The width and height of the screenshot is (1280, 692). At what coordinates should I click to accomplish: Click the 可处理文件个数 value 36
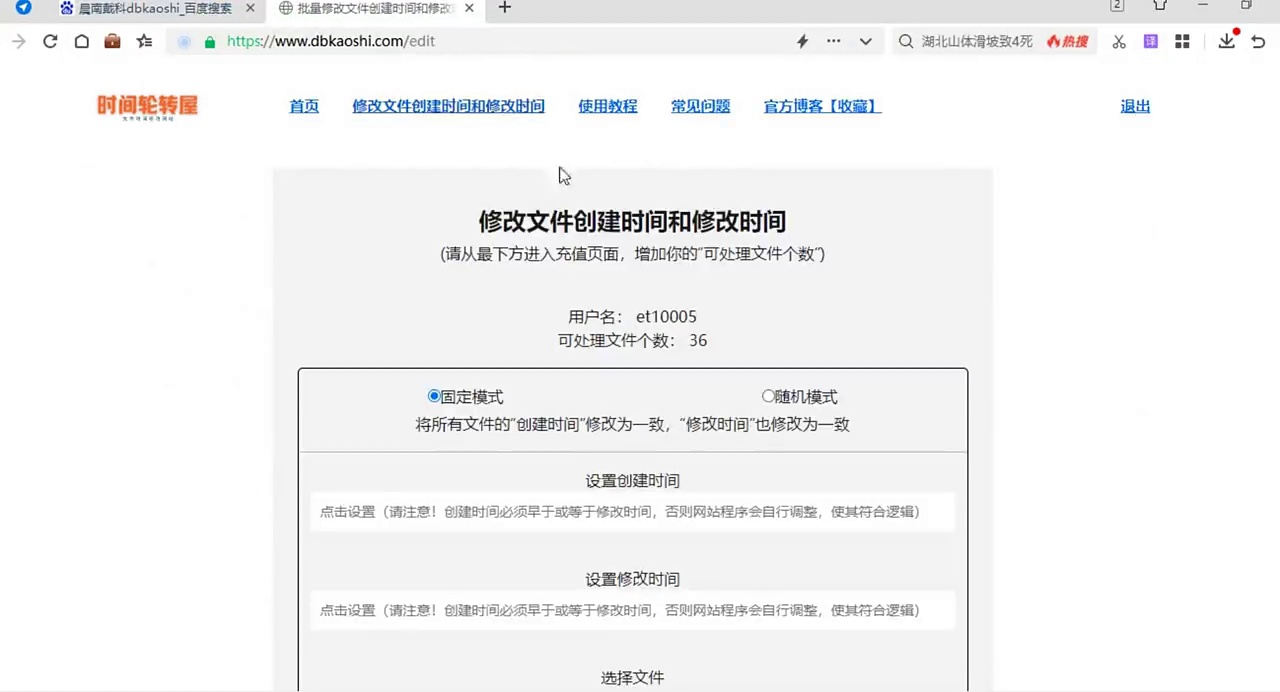coord(698,341)
